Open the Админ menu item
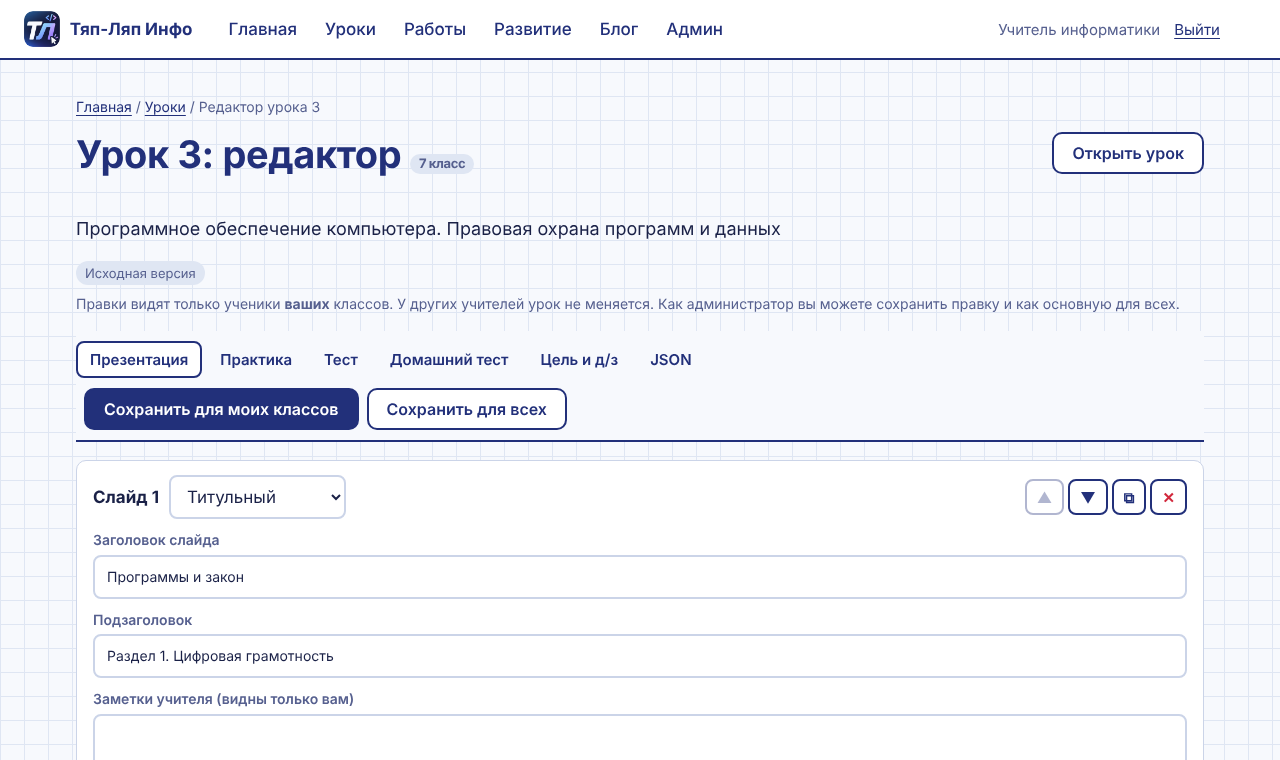 (695, 29)
